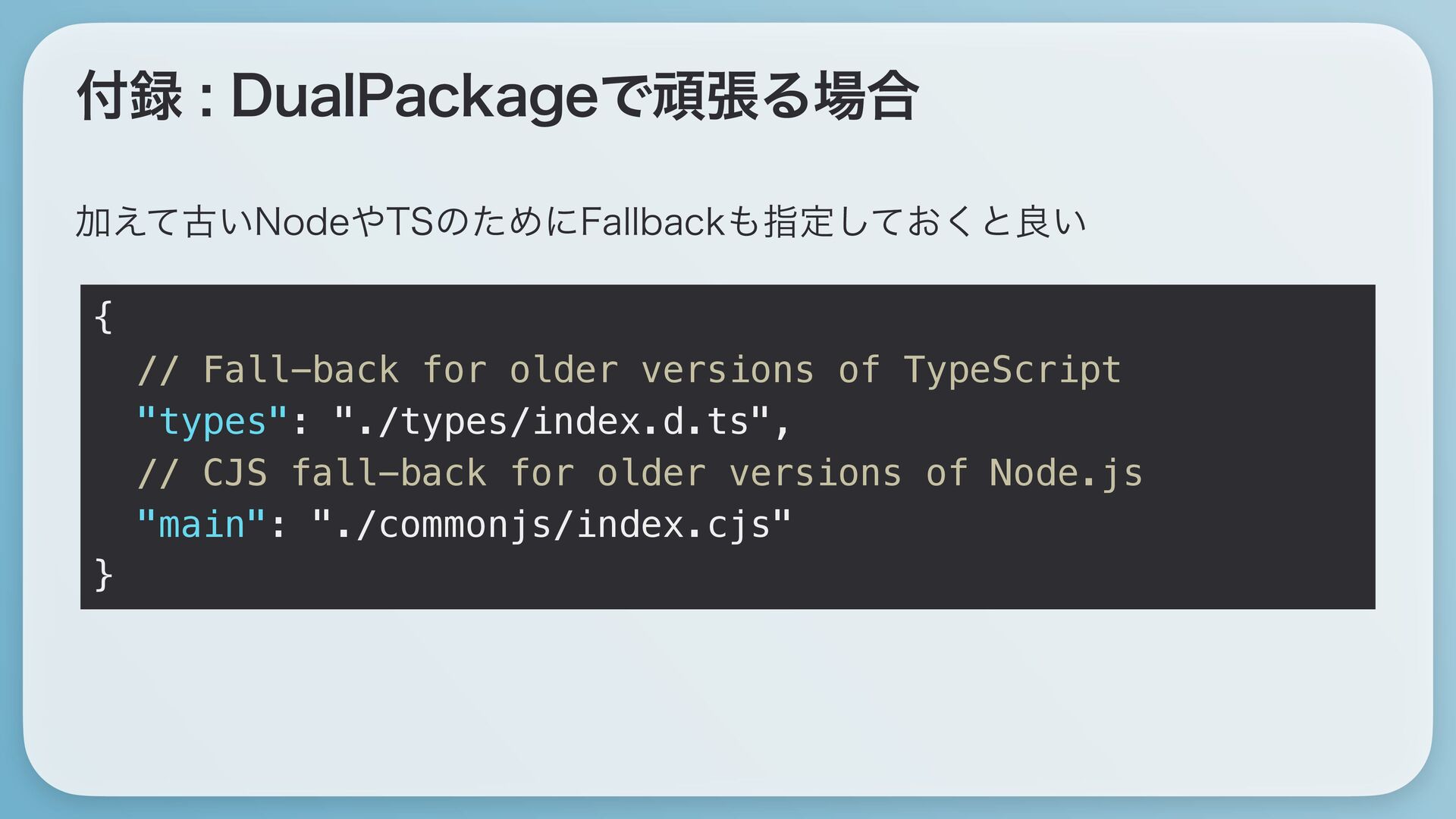Click the word Node.js in the comment
The image size is (1456, 819).
click(1065, 473)
